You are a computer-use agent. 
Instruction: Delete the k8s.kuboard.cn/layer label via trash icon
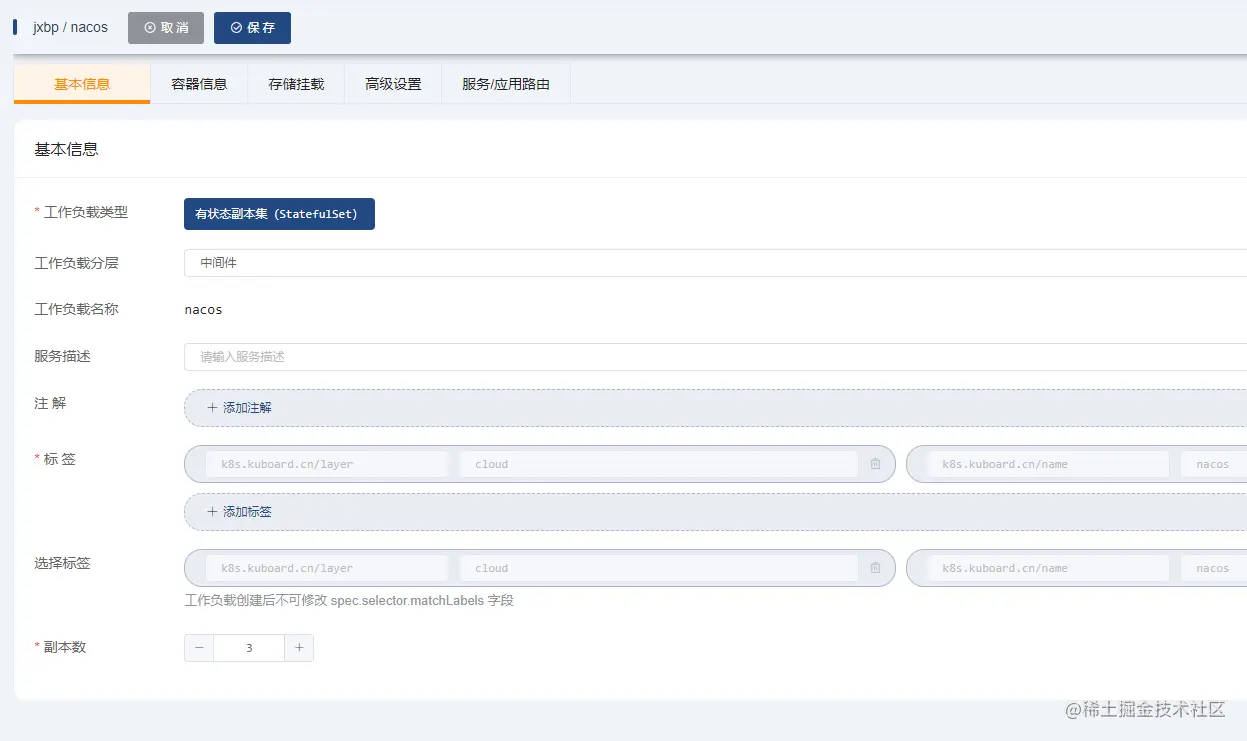click(875, 464)
